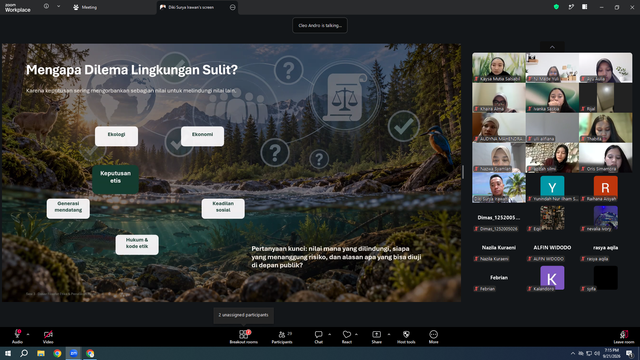Click the Keputusan etis green box
Screen dimensions: 640x360
pyautogui.click(x=116, y=179)
